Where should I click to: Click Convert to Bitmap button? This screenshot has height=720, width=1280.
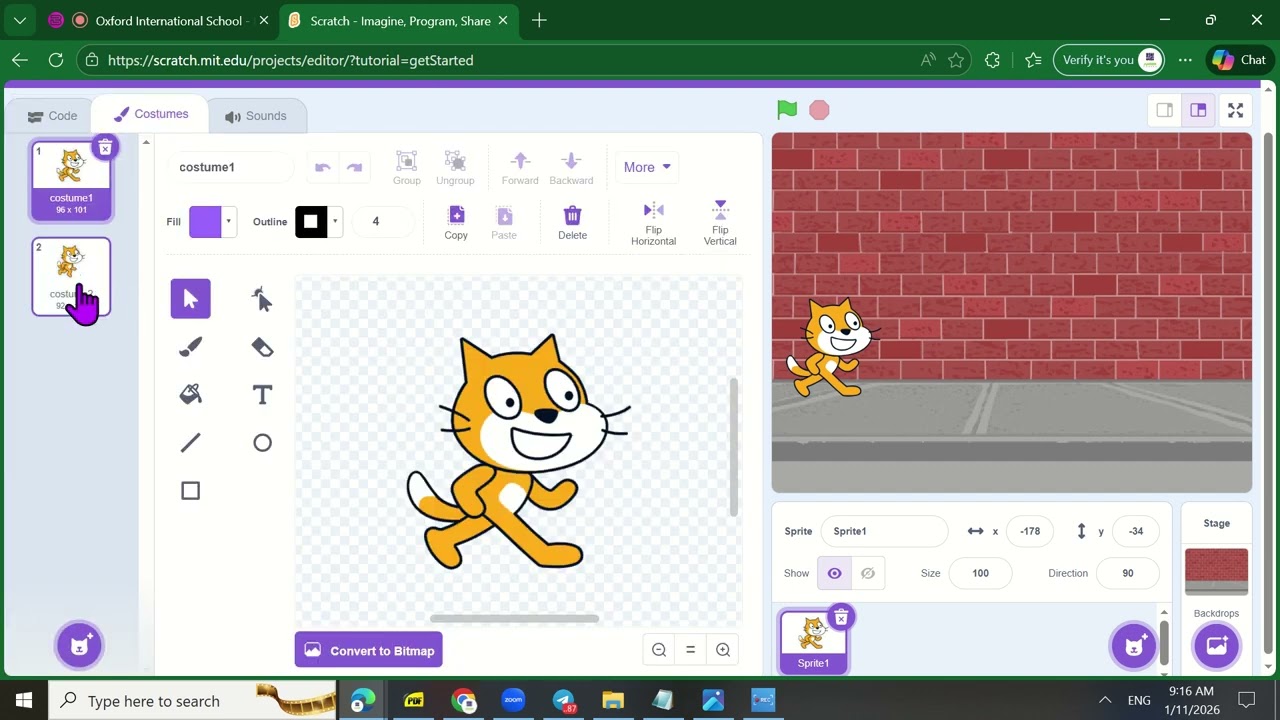click(x=368, y=650)
